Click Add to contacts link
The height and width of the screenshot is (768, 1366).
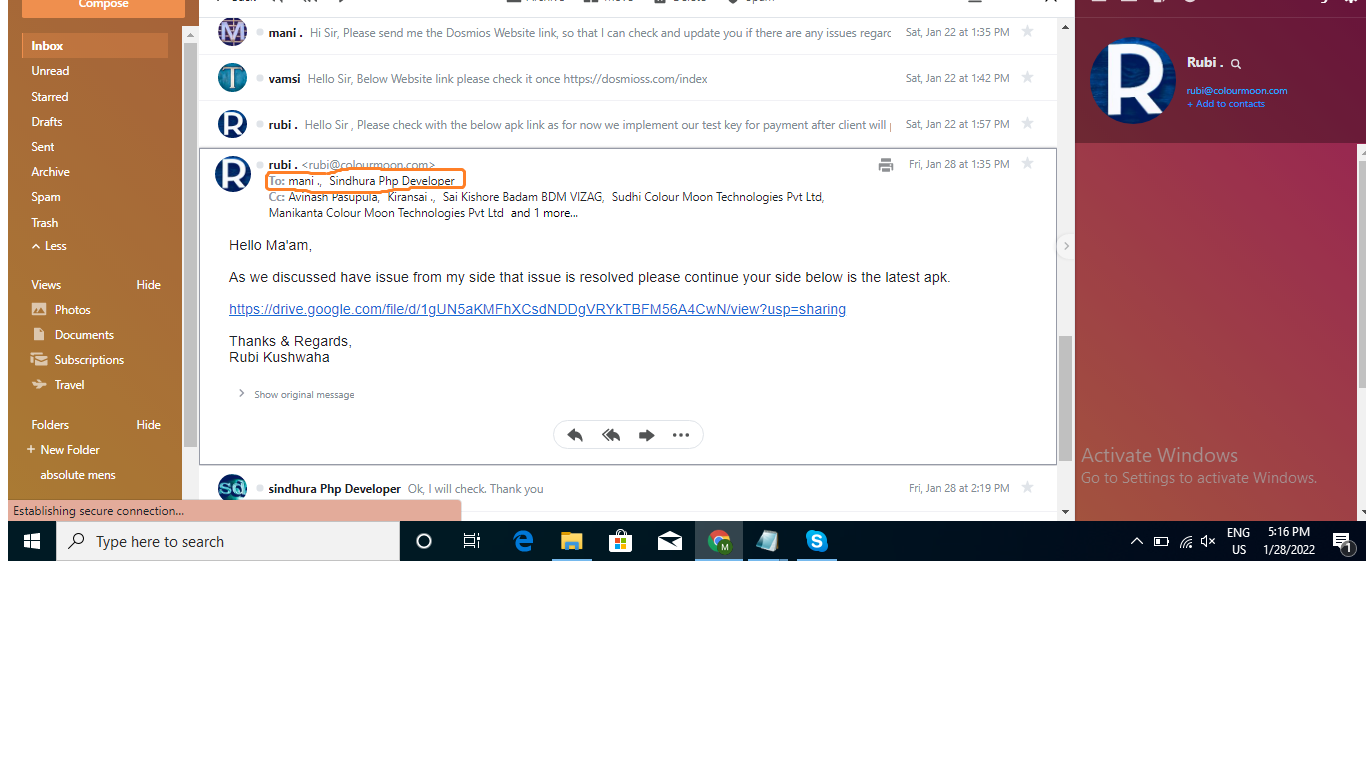(1226, 104)
